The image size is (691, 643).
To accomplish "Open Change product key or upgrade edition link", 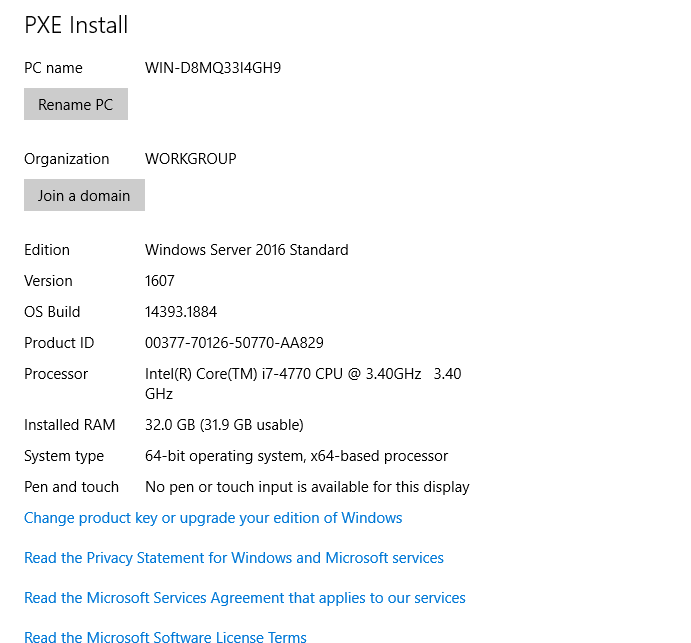I will click(213, 518).
